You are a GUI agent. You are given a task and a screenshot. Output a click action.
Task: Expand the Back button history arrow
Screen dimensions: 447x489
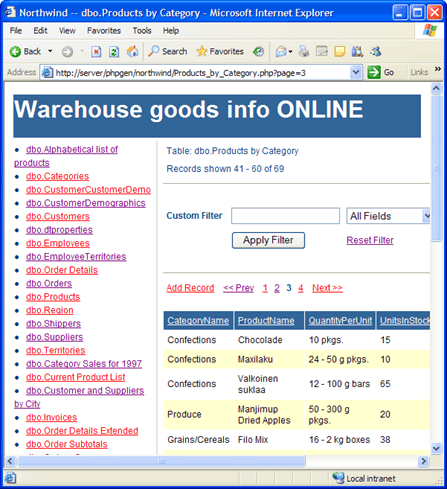click(x=50, y=51)
